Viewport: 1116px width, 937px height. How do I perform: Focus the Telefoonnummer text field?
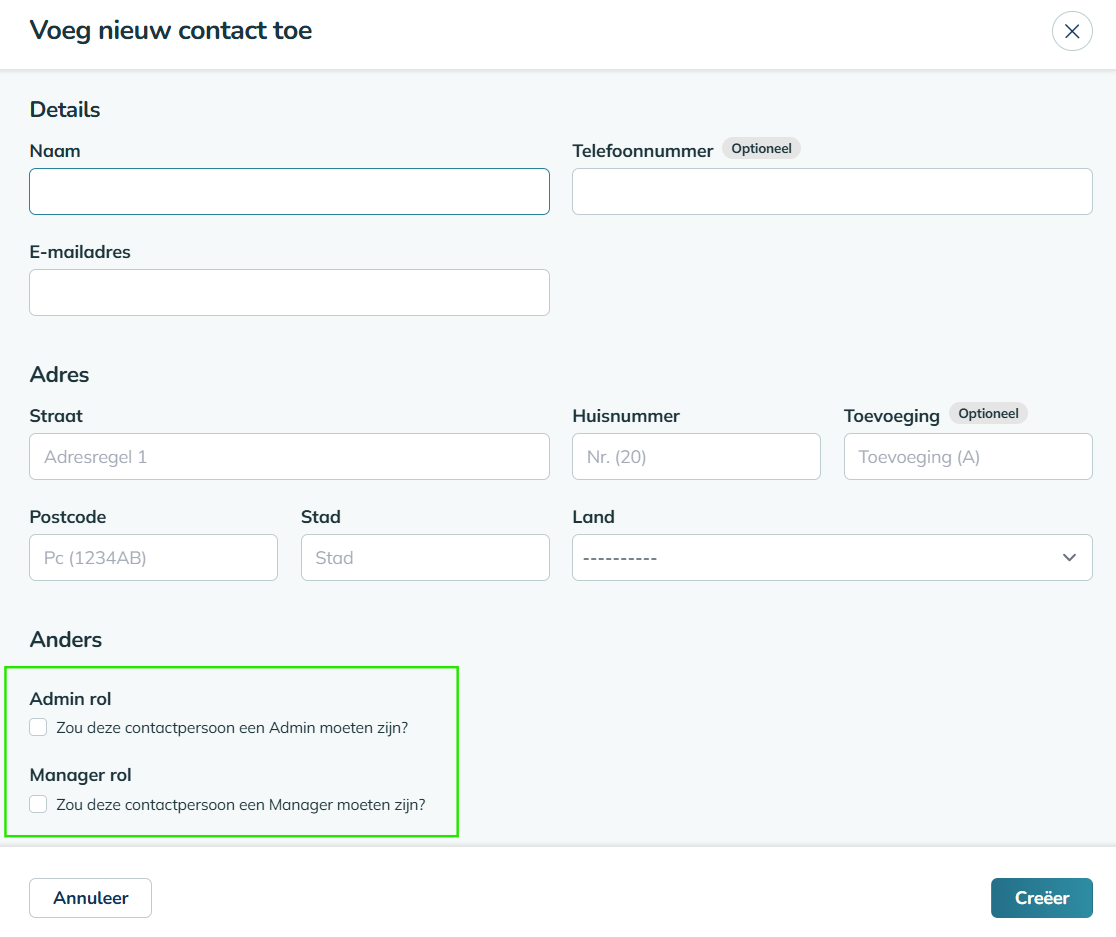[832, 191]
